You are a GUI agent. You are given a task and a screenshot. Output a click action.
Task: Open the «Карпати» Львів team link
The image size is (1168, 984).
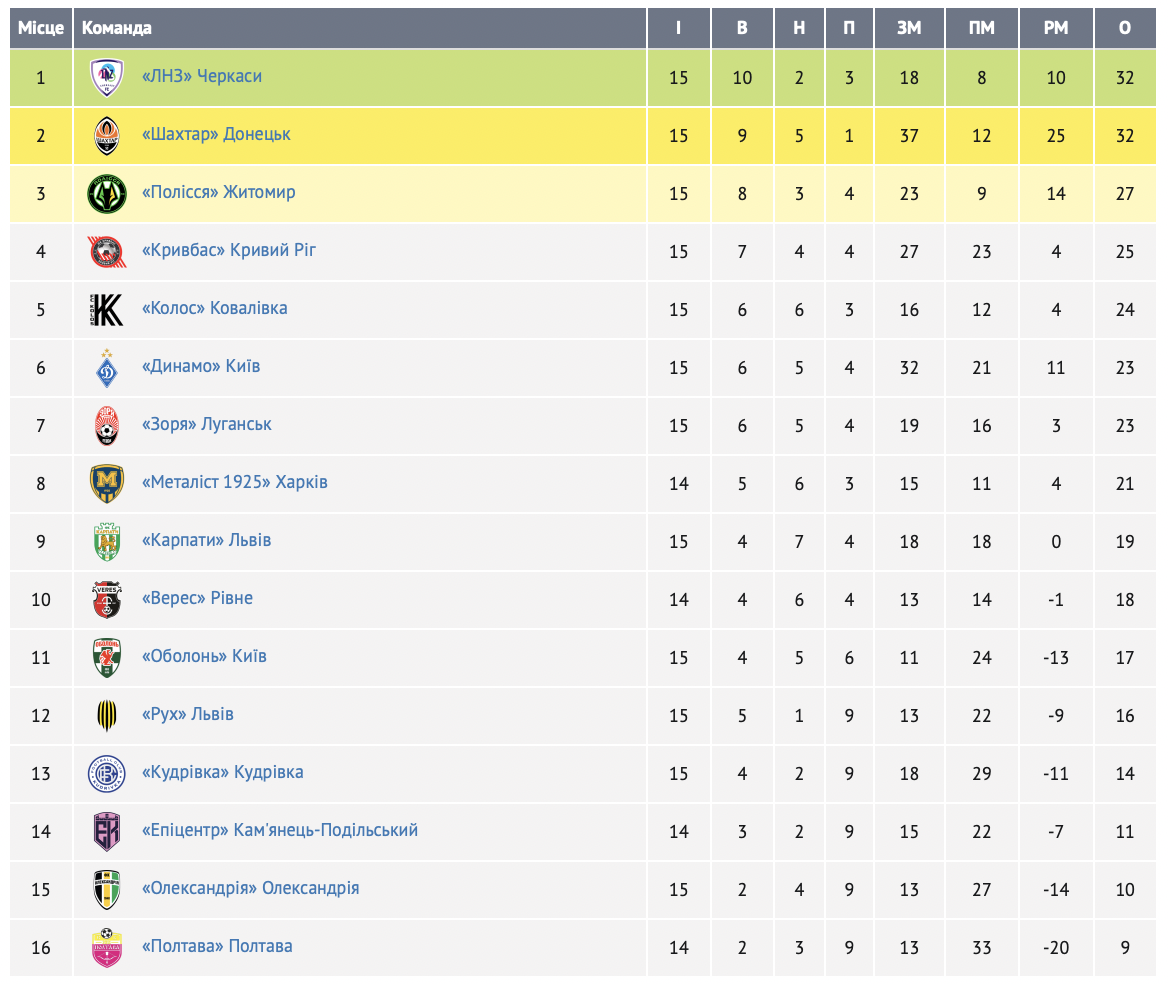click(x=206, y=540)
